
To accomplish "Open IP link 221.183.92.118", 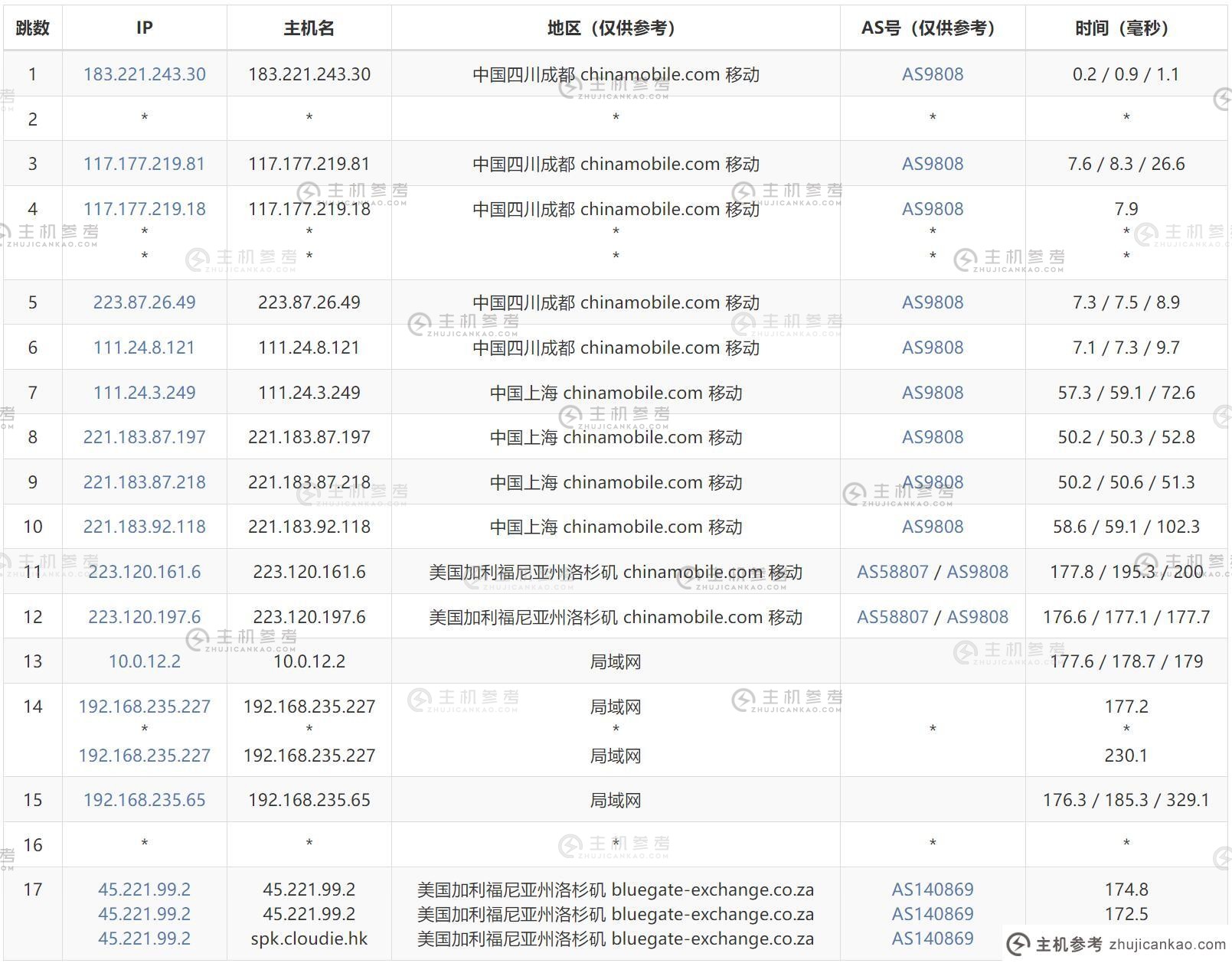I will [144, 527].
